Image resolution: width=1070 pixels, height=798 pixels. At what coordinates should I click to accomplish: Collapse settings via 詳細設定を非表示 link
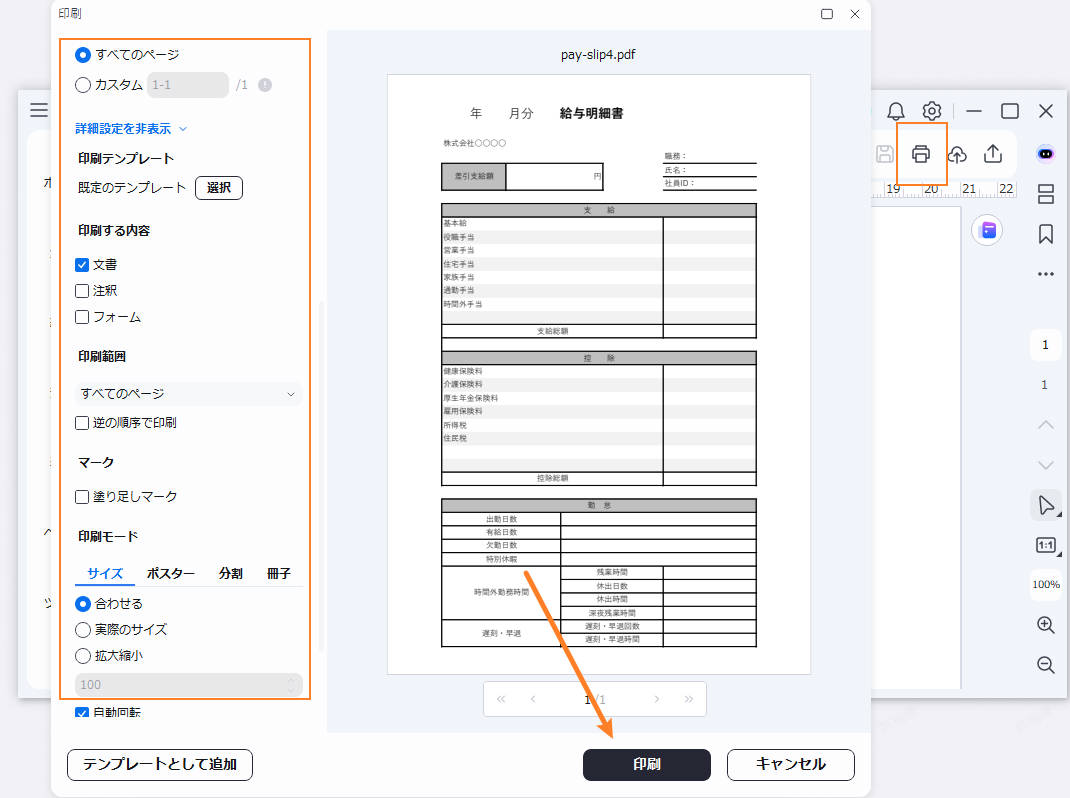click(x=125, y=128)
